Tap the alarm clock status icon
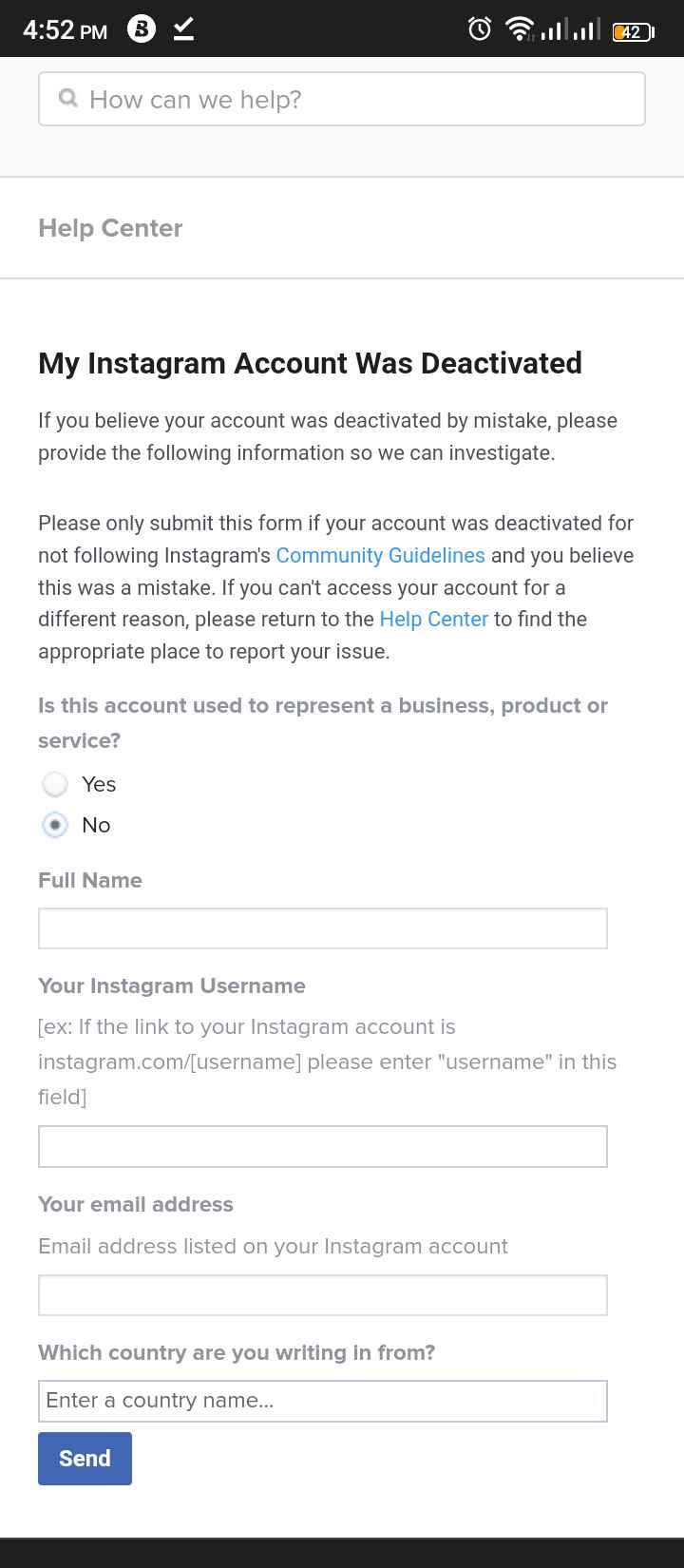The height and width of the screenshot is (1568, 684). tap(480, 29)
